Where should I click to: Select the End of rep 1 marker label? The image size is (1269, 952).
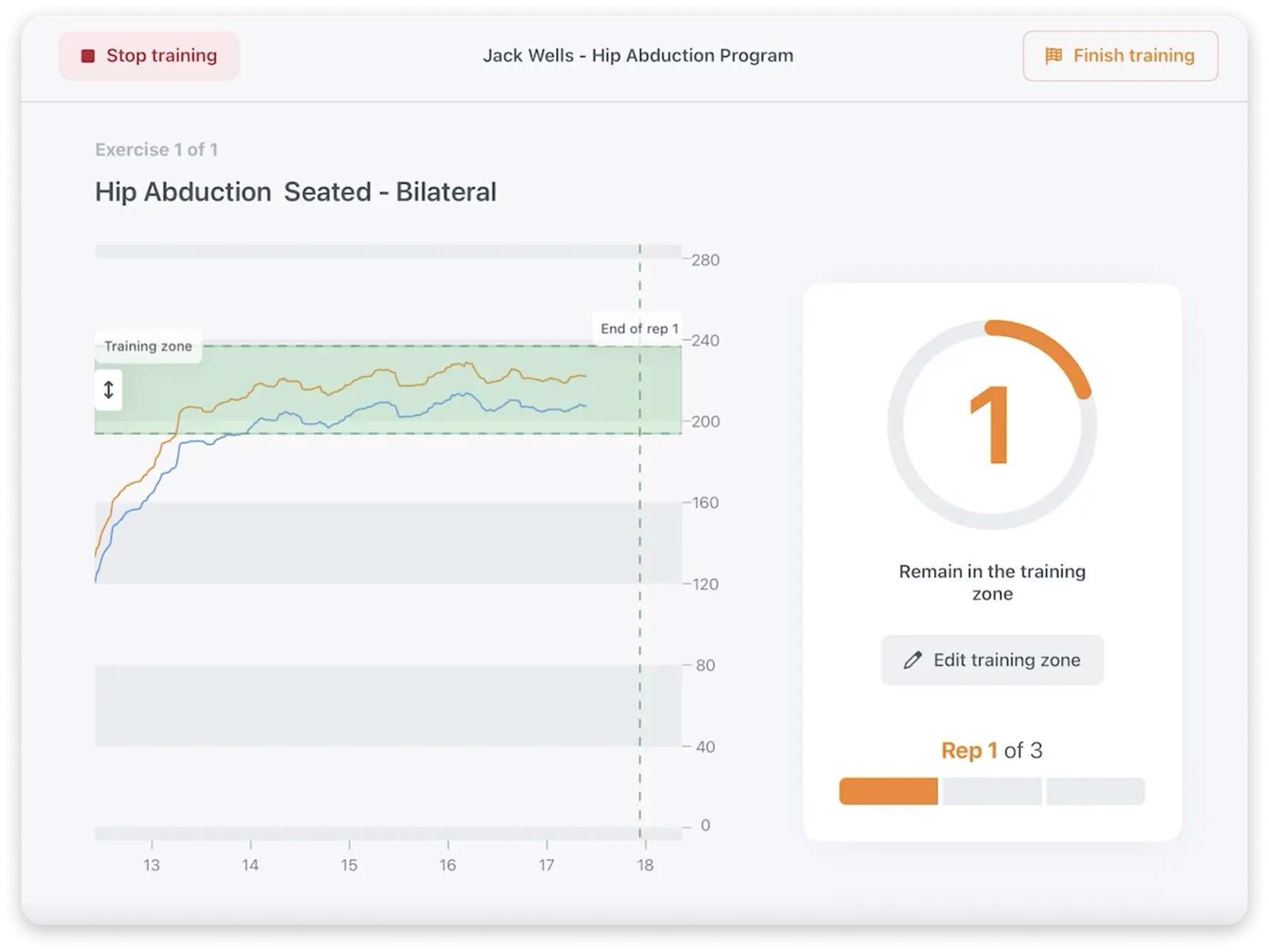click(639, 329)
